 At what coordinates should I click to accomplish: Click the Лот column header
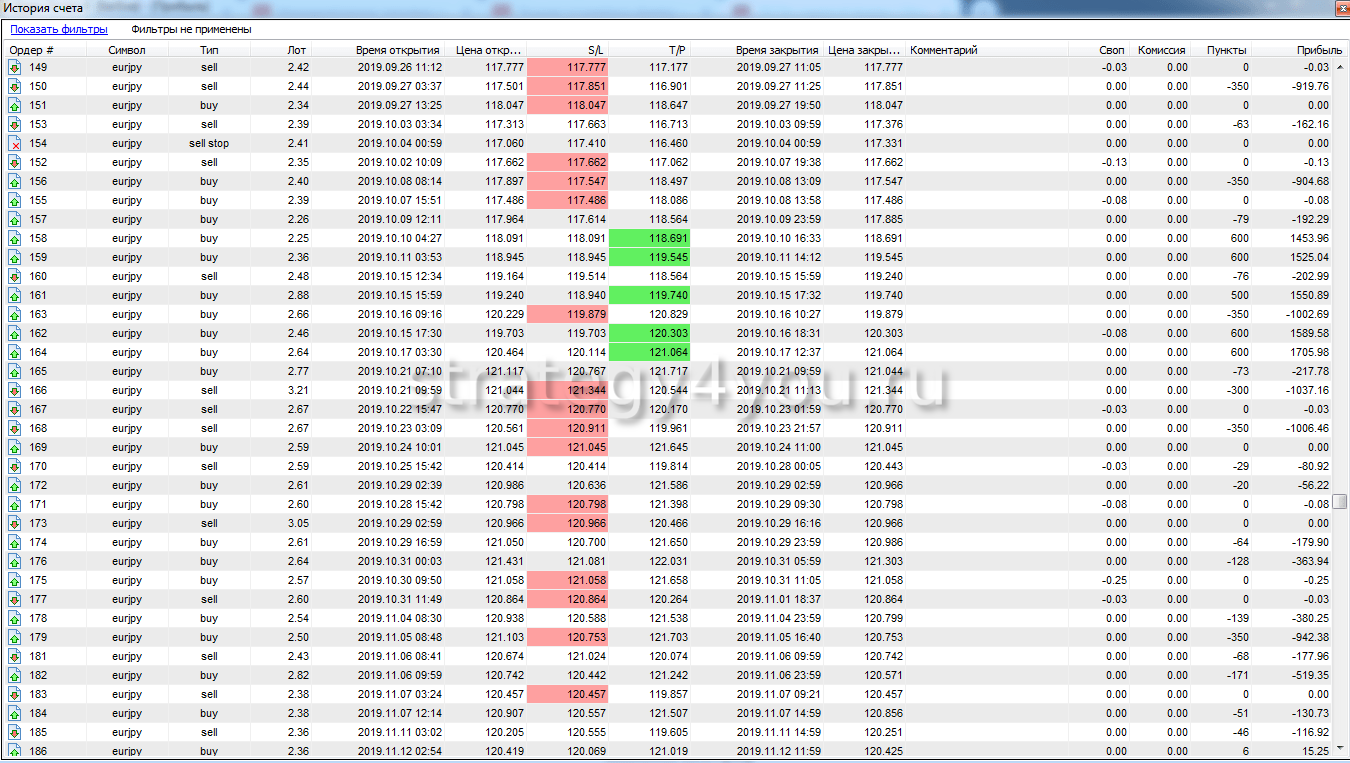coord(296,50)
